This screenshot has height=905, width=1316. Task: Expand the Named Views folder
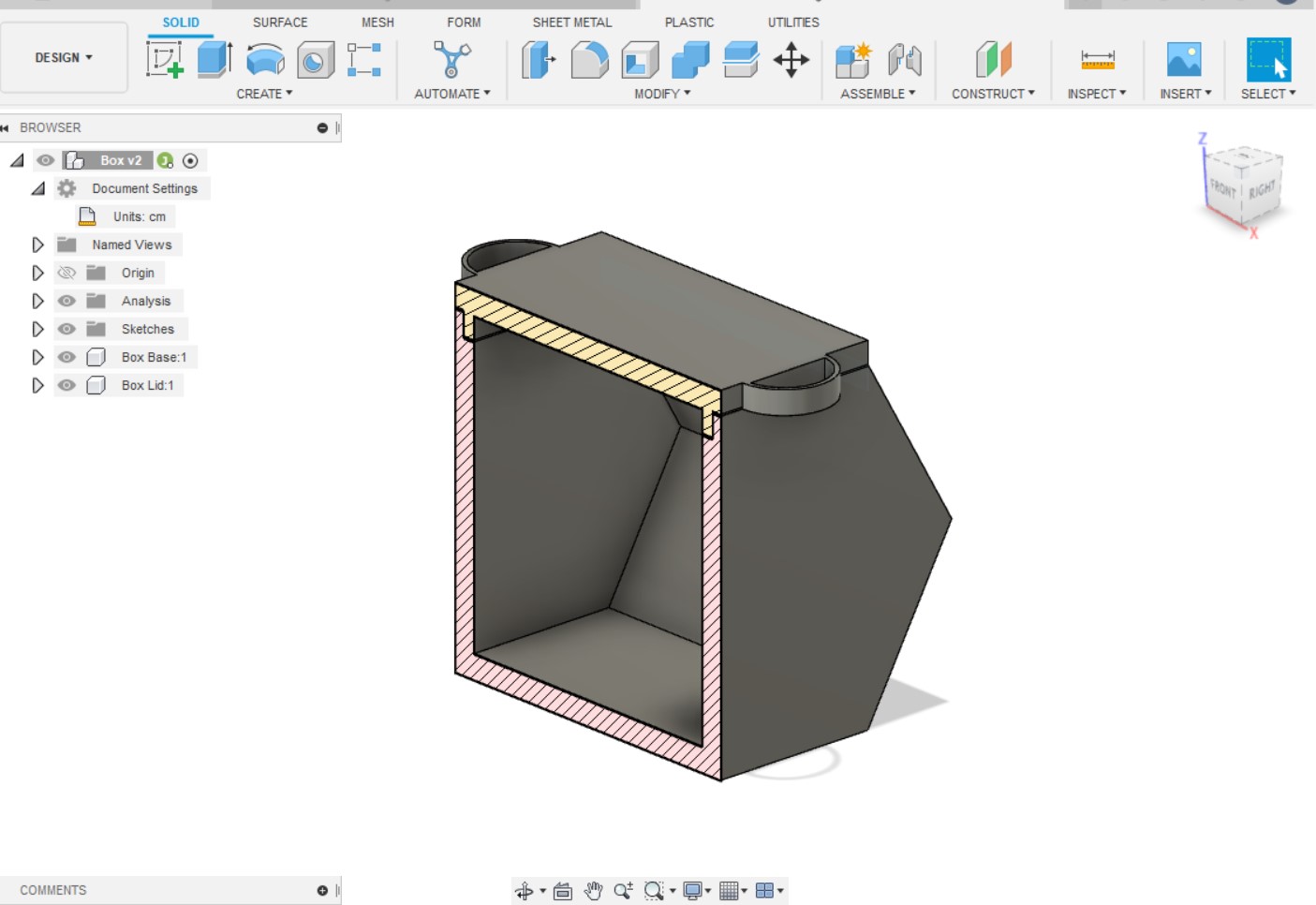pos(37,245)
